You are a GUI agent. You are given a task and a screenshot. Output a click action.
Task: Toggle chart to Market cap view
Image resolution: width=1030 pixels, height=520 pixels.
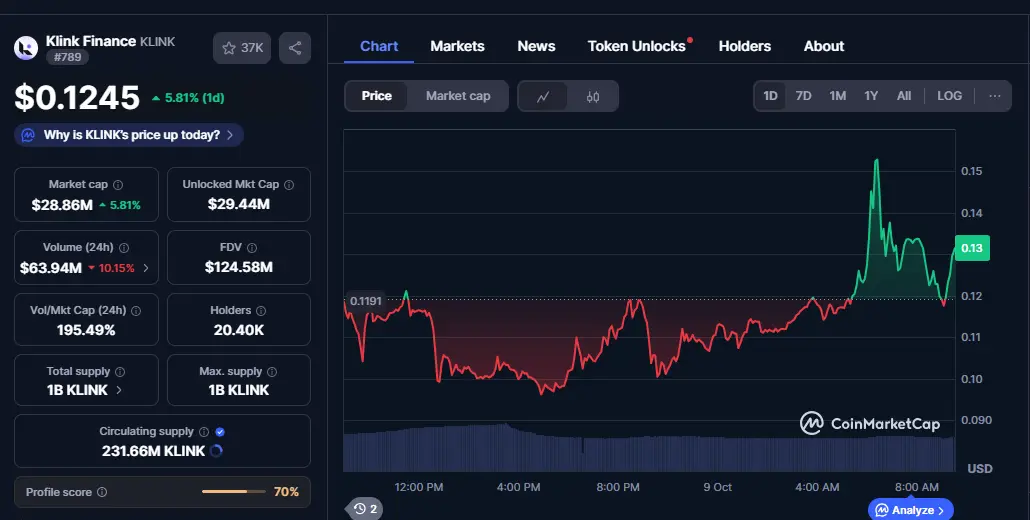458,96
